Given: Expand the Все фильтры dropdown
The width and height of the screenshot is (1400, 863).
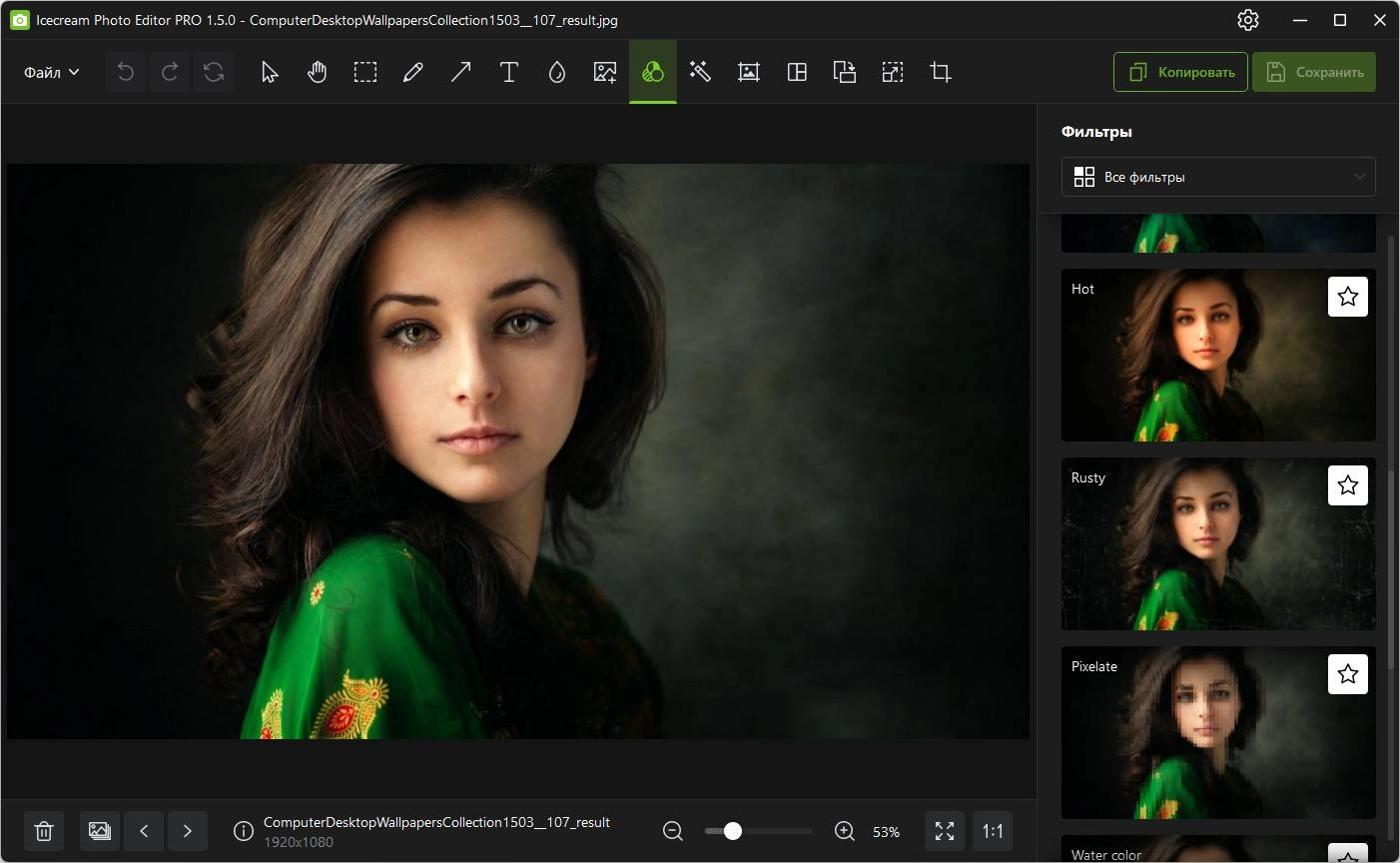Looking at the screenshot, I should (x=1218, y=177).
